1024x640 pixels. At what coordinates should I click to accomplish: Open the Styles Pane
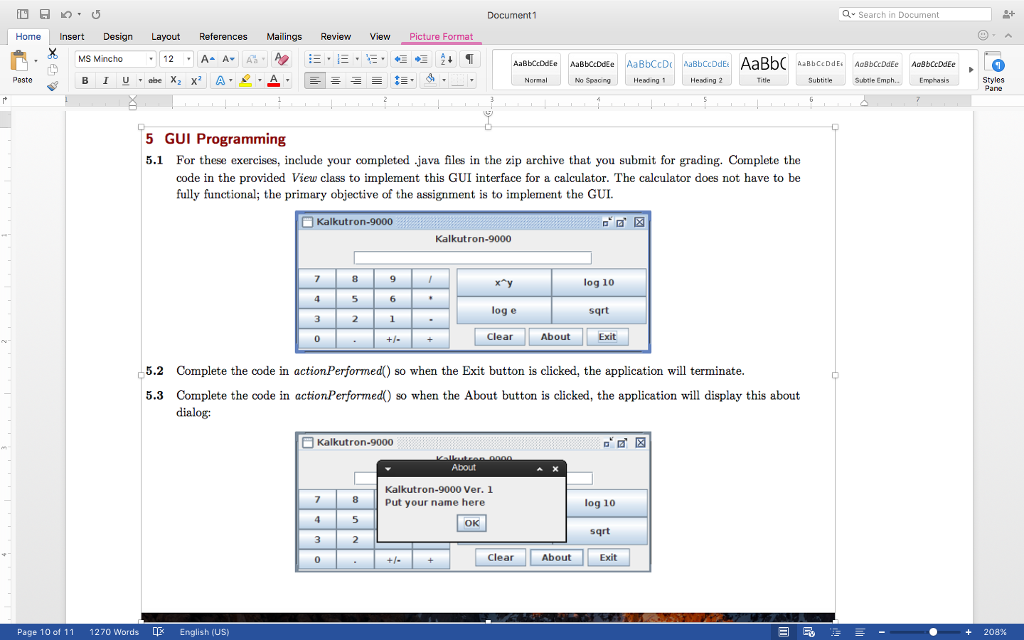[993, 71]
